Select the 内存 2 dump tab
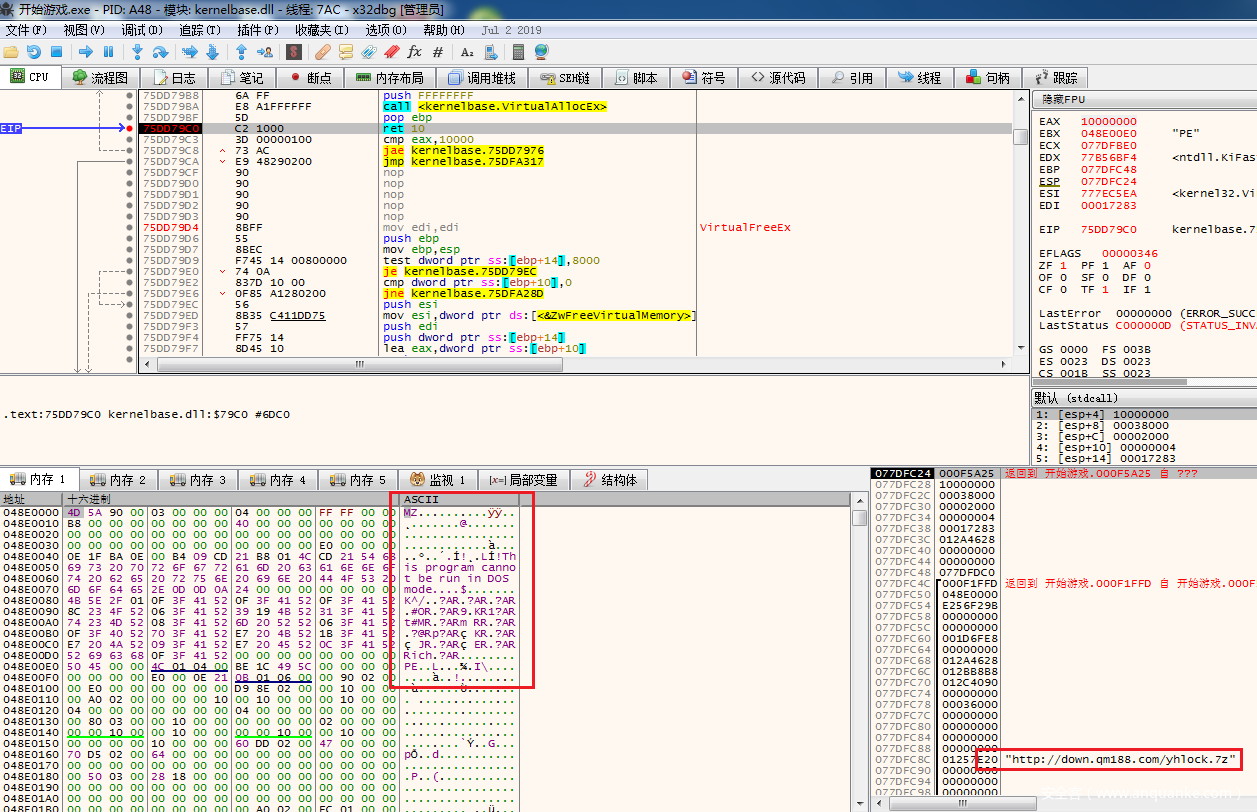Viewport: 1257px width, 812px height. 119,480
